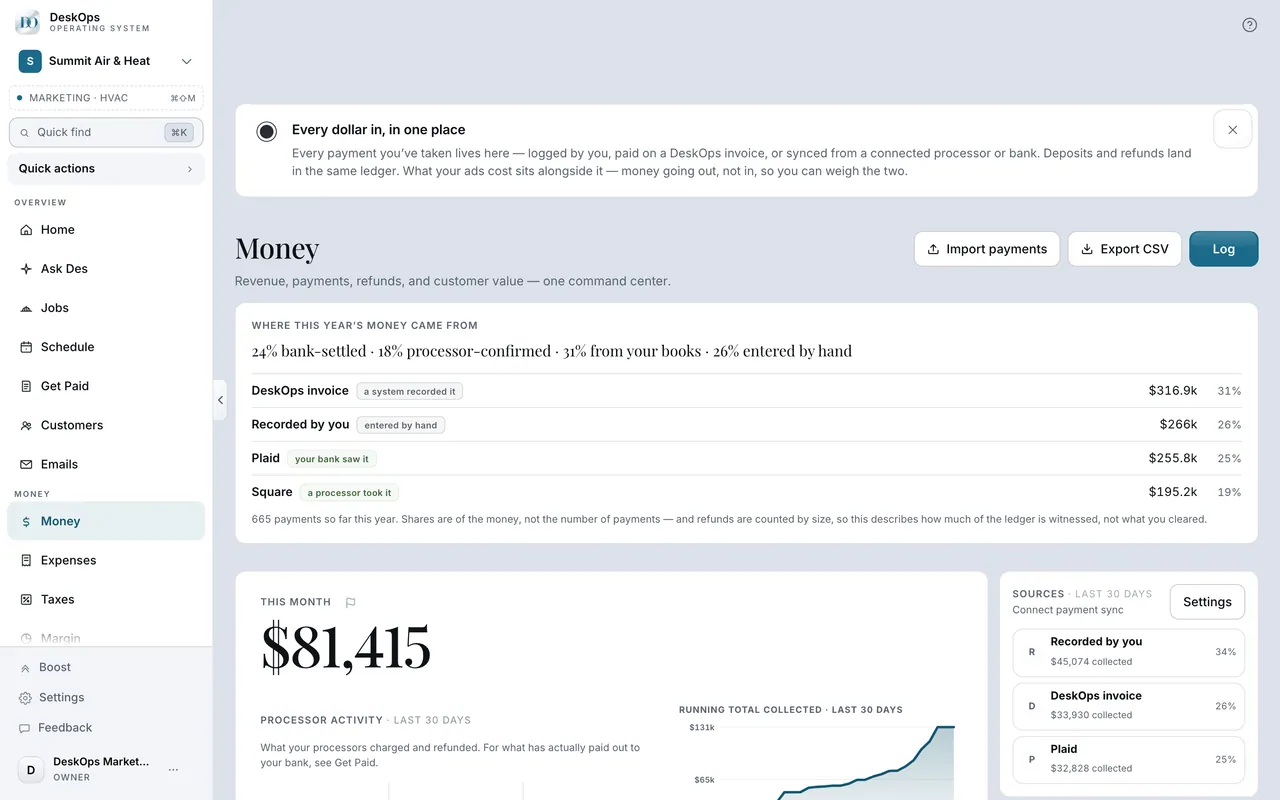
Task: Click the Ask Des sparkle icon
Action: (x=26, y=269)
